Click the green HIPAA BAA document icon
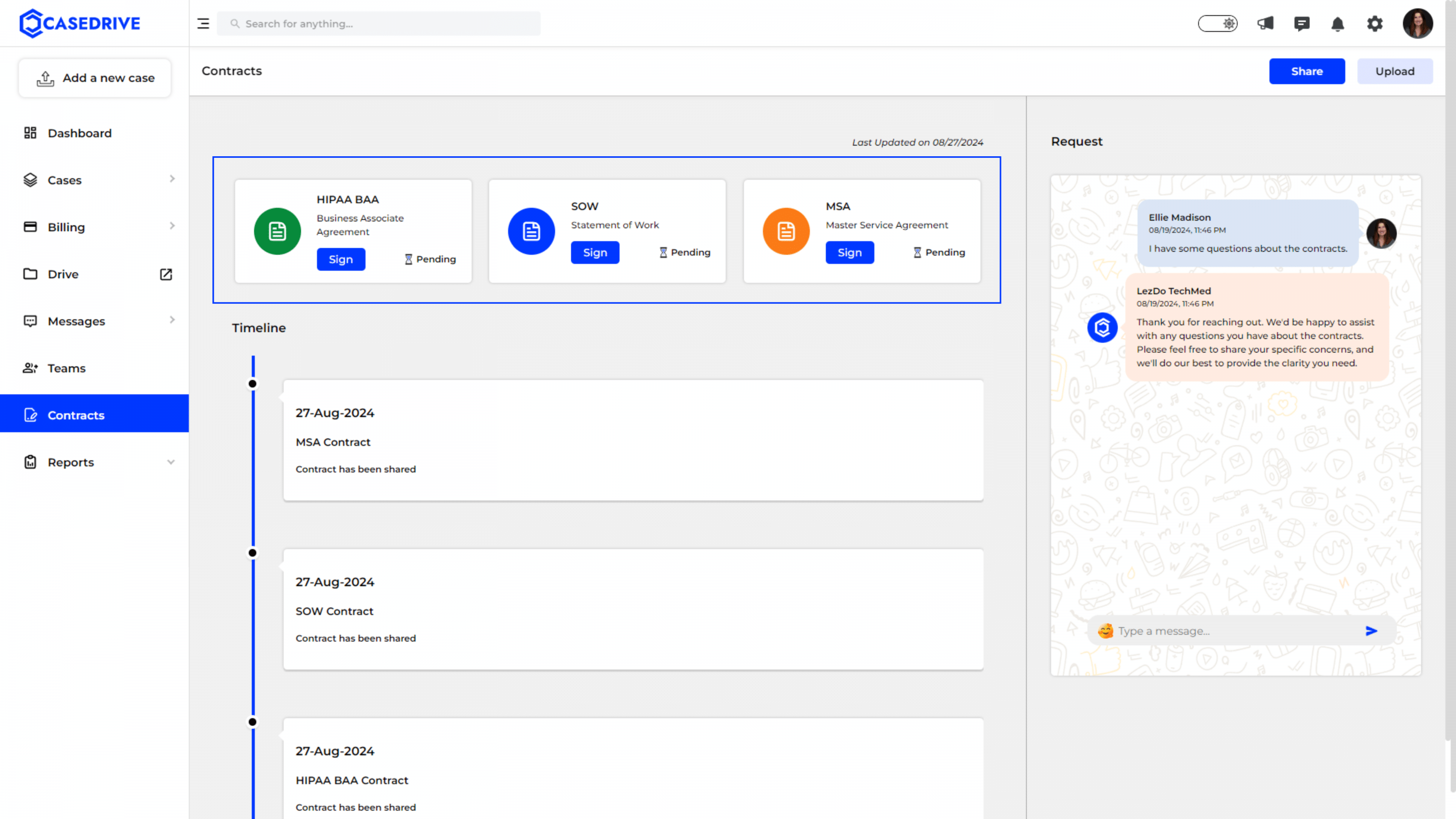Viewport: 1456px width, 819px height. (277, 231)
